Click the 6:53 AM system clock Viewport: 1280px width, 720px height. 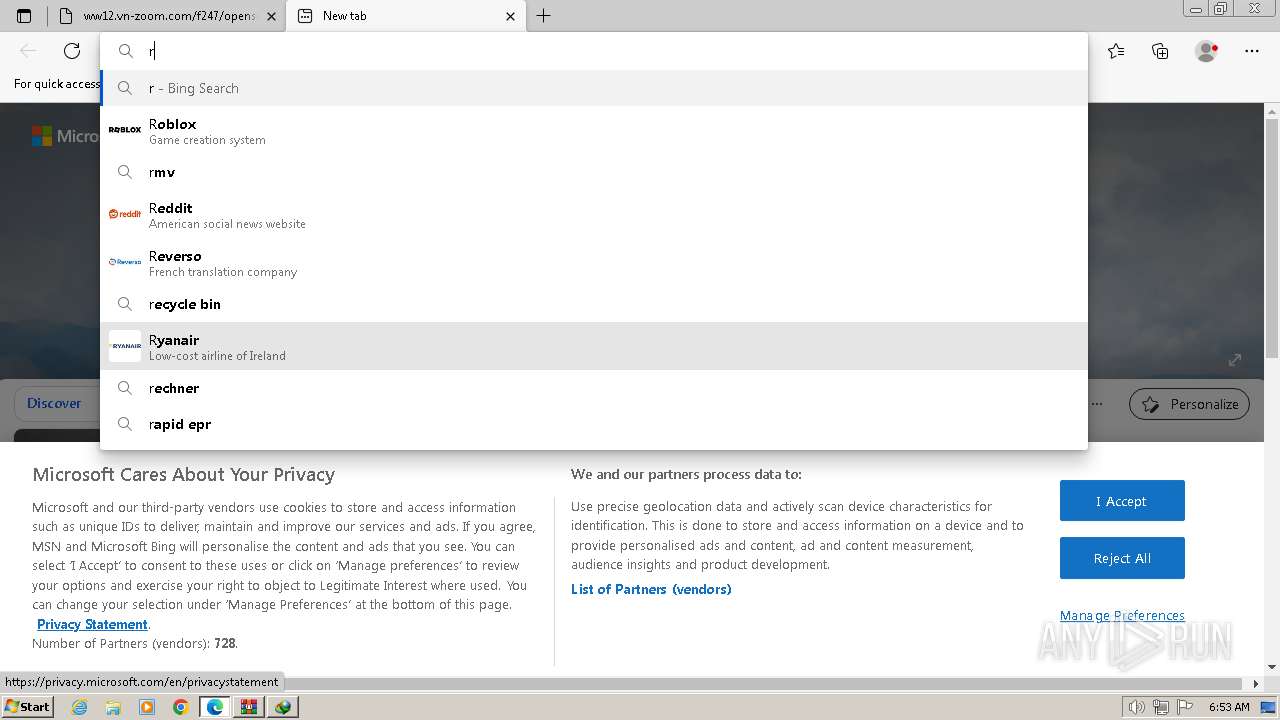(1229, 707)
